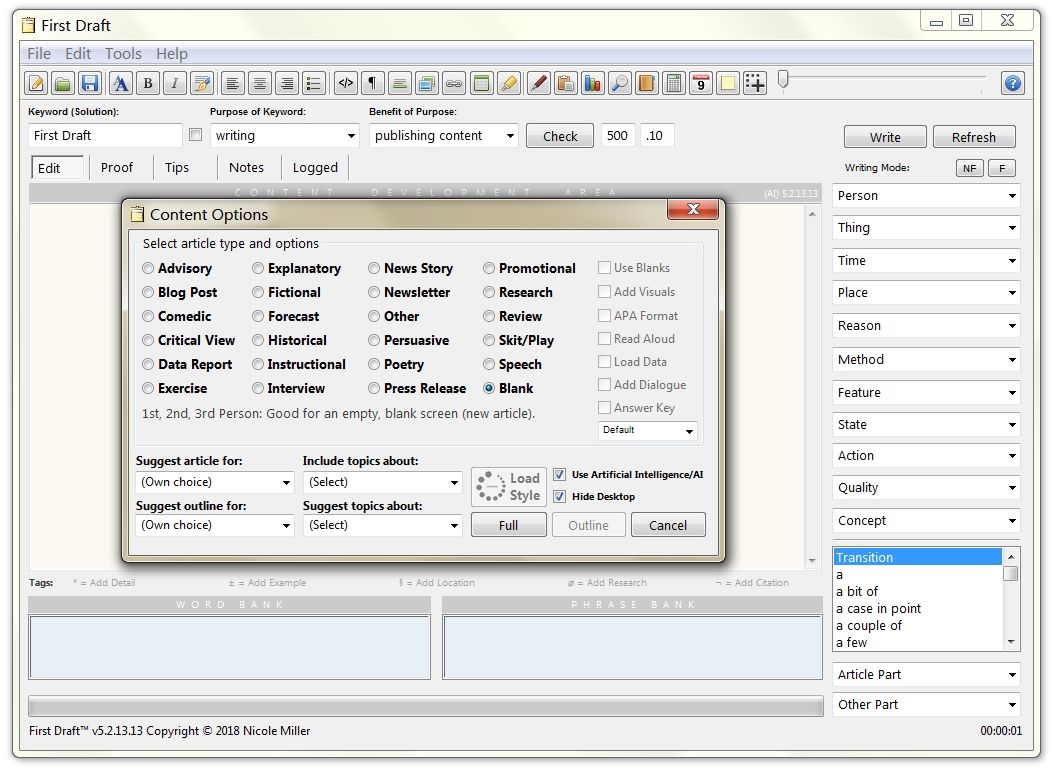Select the Advisory article type

[148, 268]
